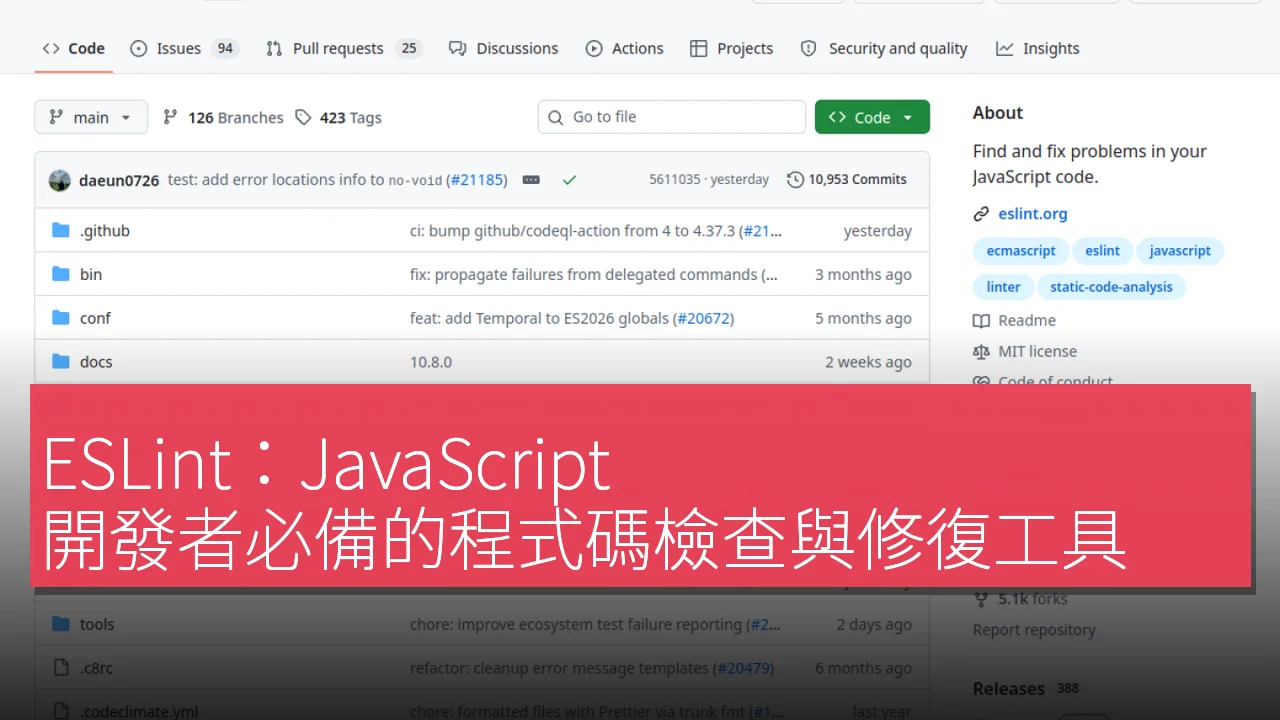Image resolution: width=1280 pixels, height=720 pixels.
Task: Open the Code tab
Action: [x=73, y=48]
